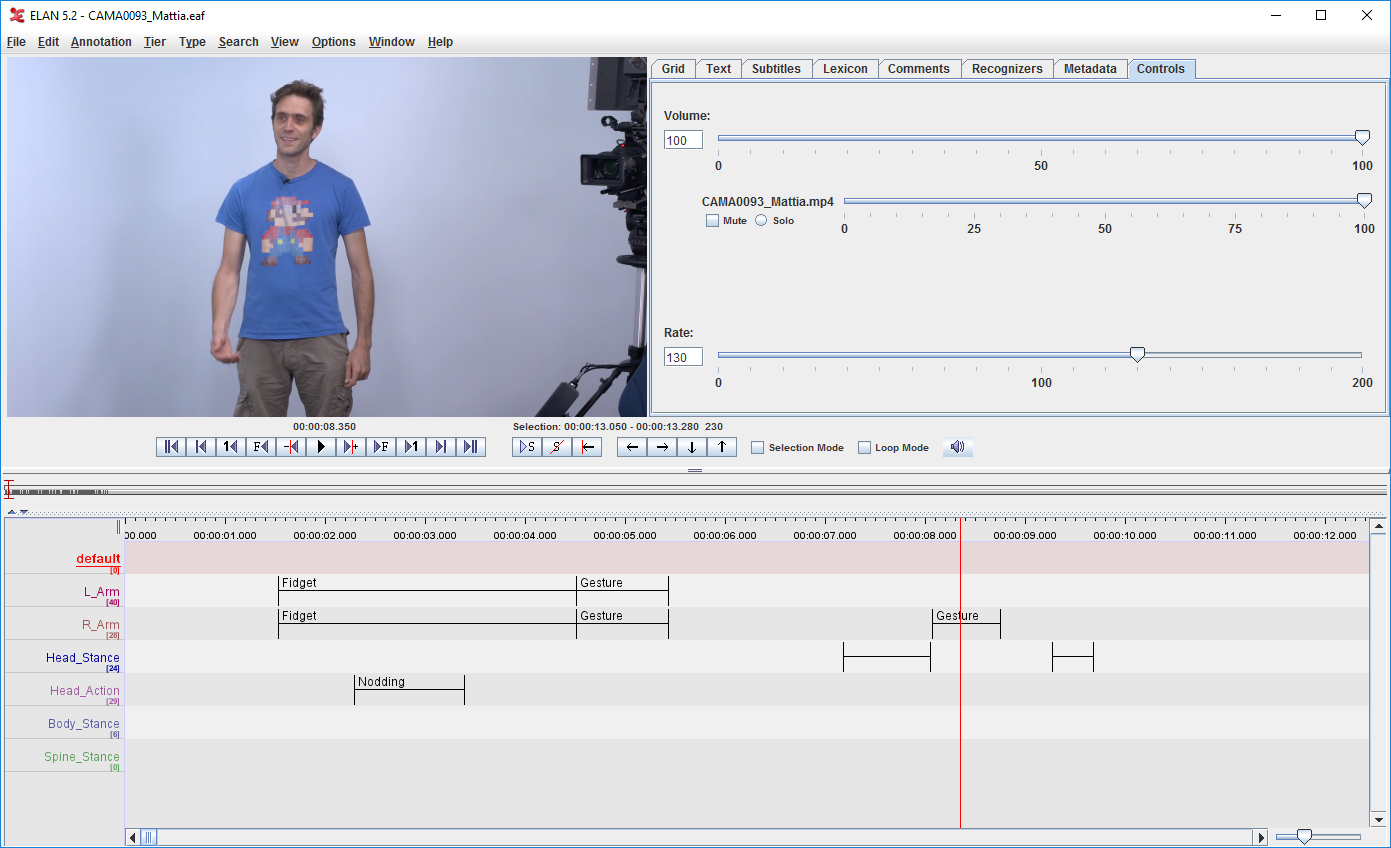
Task: Select the Head_Stance tier label
Action: [x=82, y=658]
